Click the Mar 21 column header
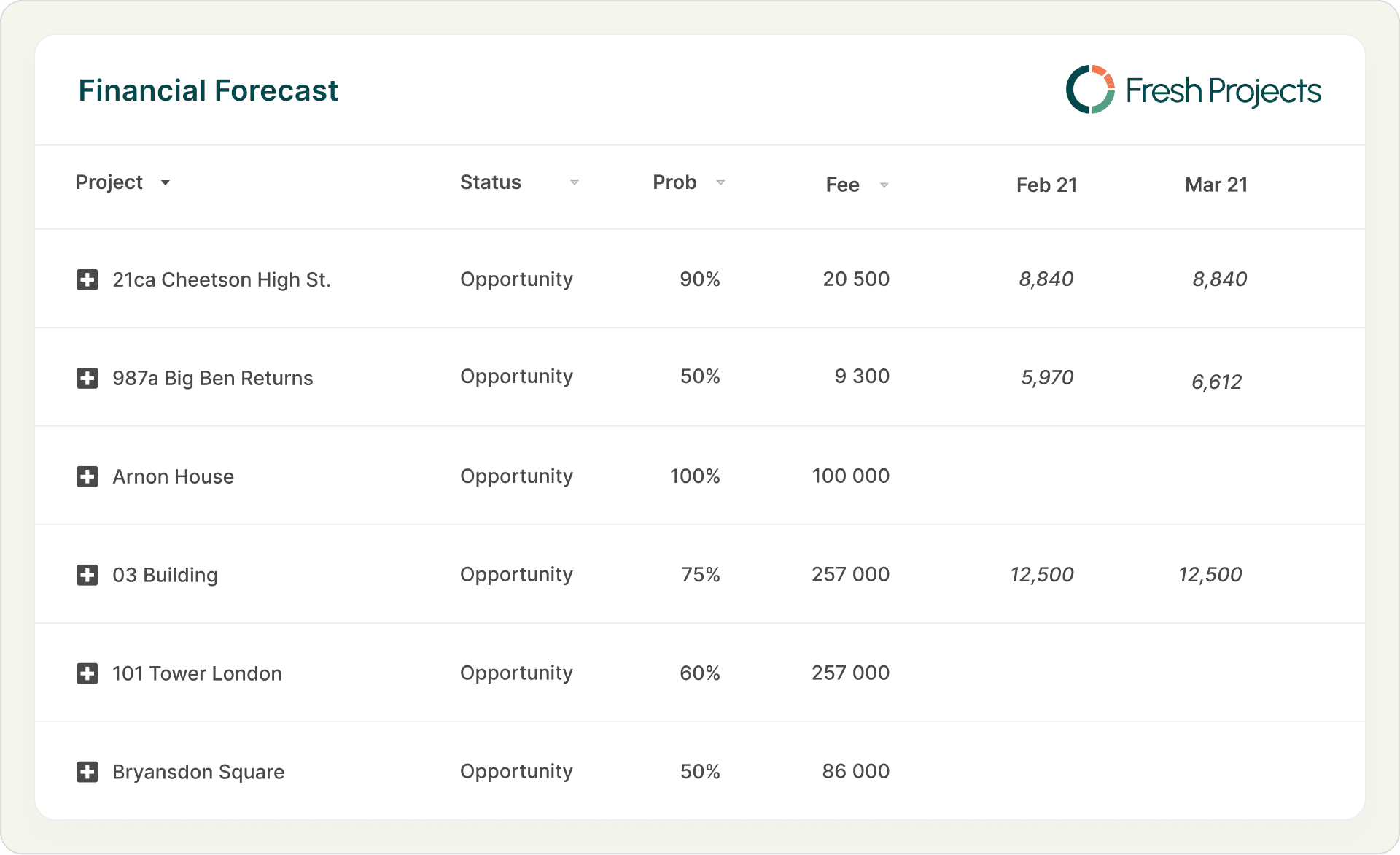 pos(1216,185)
